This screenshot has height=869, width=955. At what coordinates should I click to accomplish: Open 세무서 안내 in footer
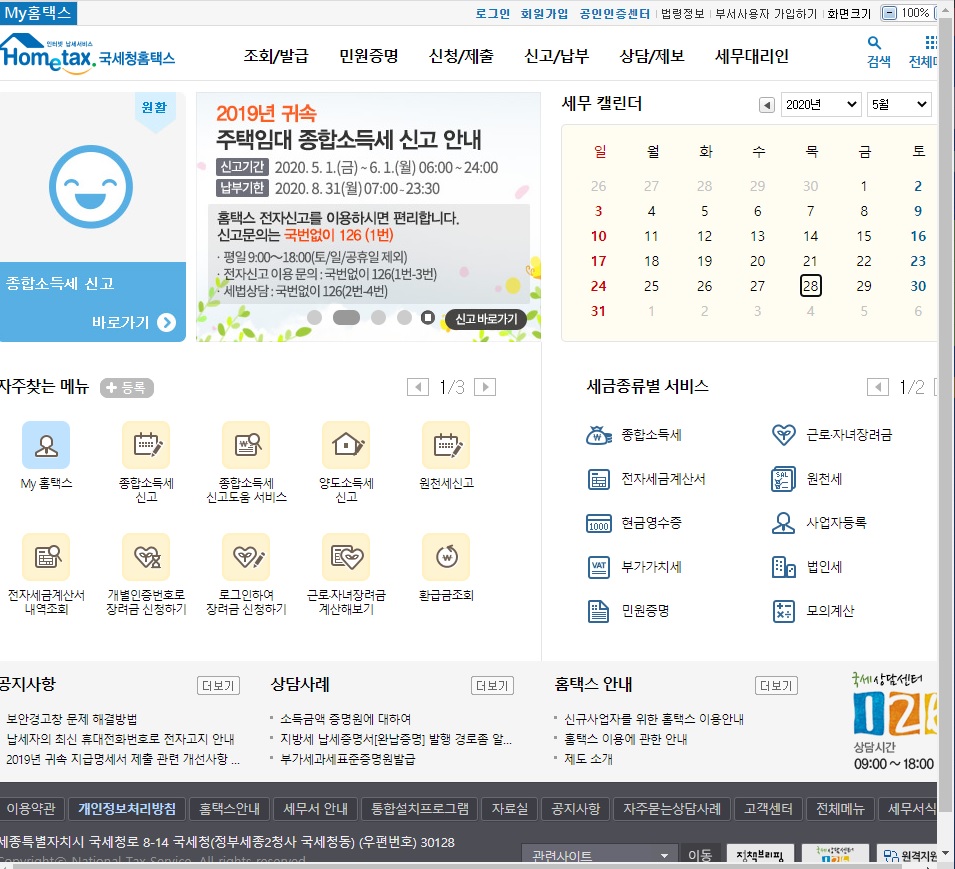click(x=315, y=809)
